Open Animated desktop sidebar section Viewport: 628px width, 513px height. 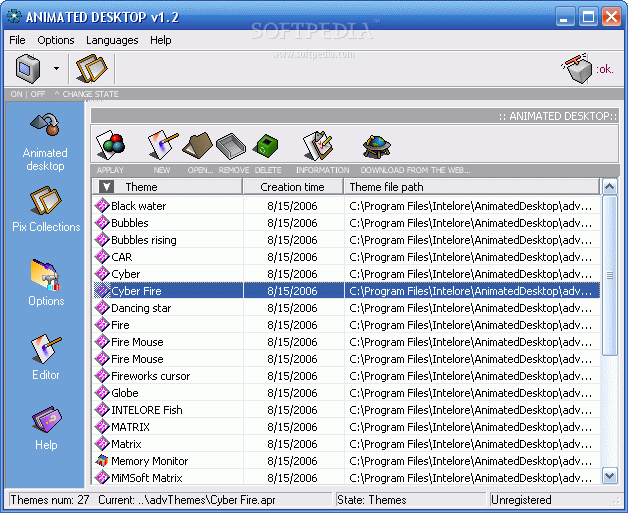point(45,142)
